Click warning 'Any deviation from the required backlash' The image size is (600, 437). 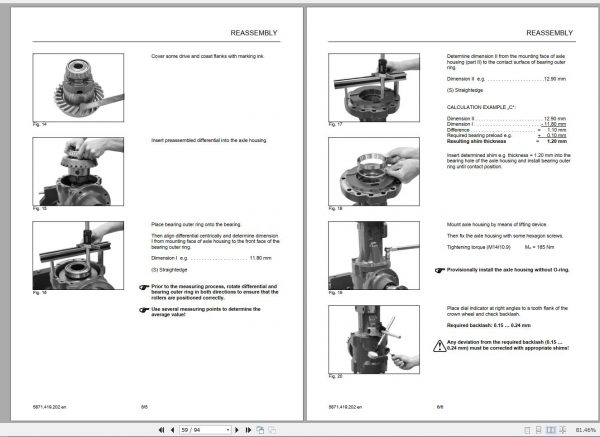[x=508, y=345]
